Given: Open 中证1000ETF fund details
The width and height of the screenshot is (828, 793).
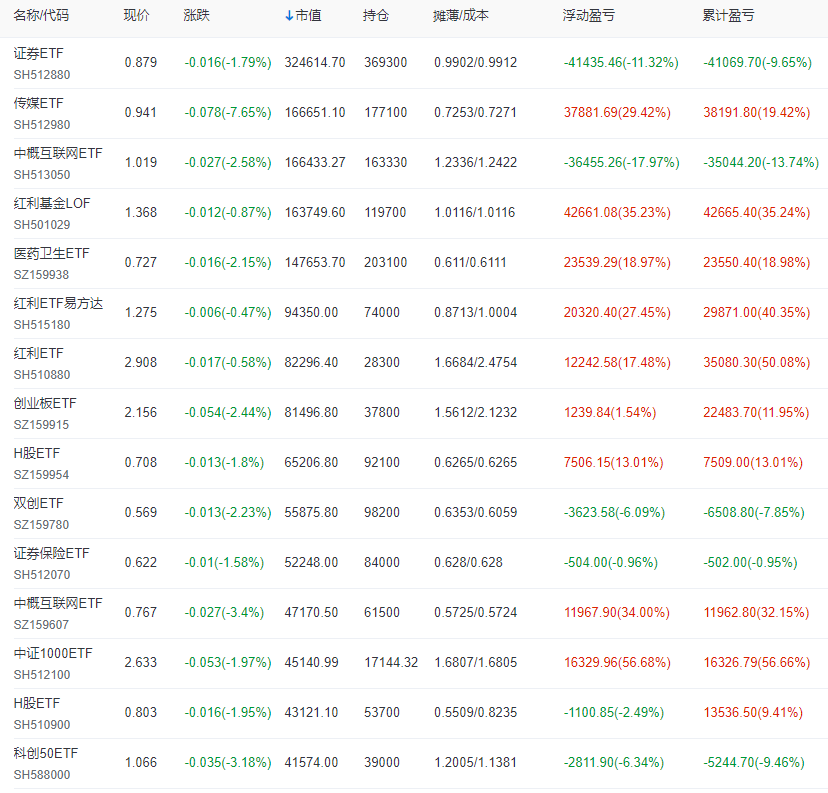Looking at the screenshot, I should coord(50,653).
